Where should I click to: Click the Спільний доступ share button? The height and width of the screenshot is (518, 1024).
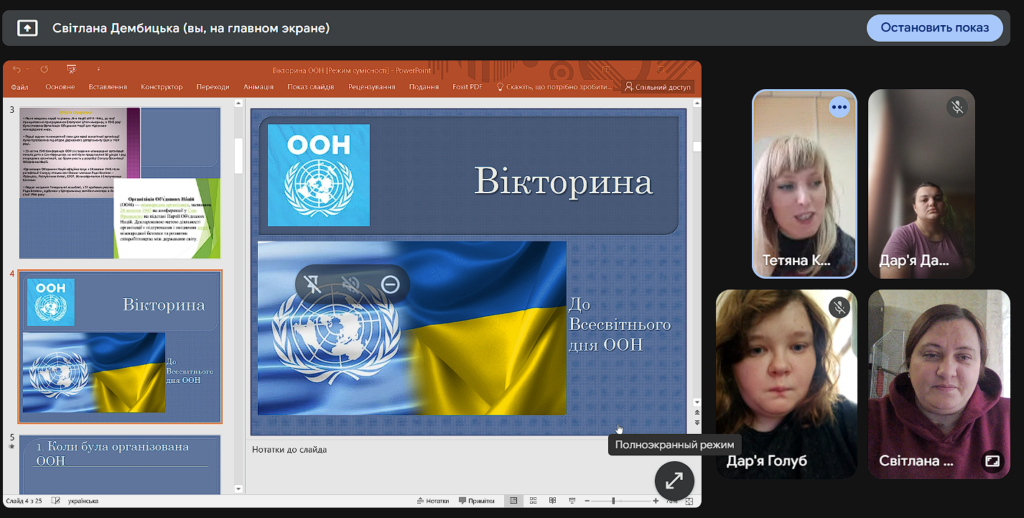point(658,87)
